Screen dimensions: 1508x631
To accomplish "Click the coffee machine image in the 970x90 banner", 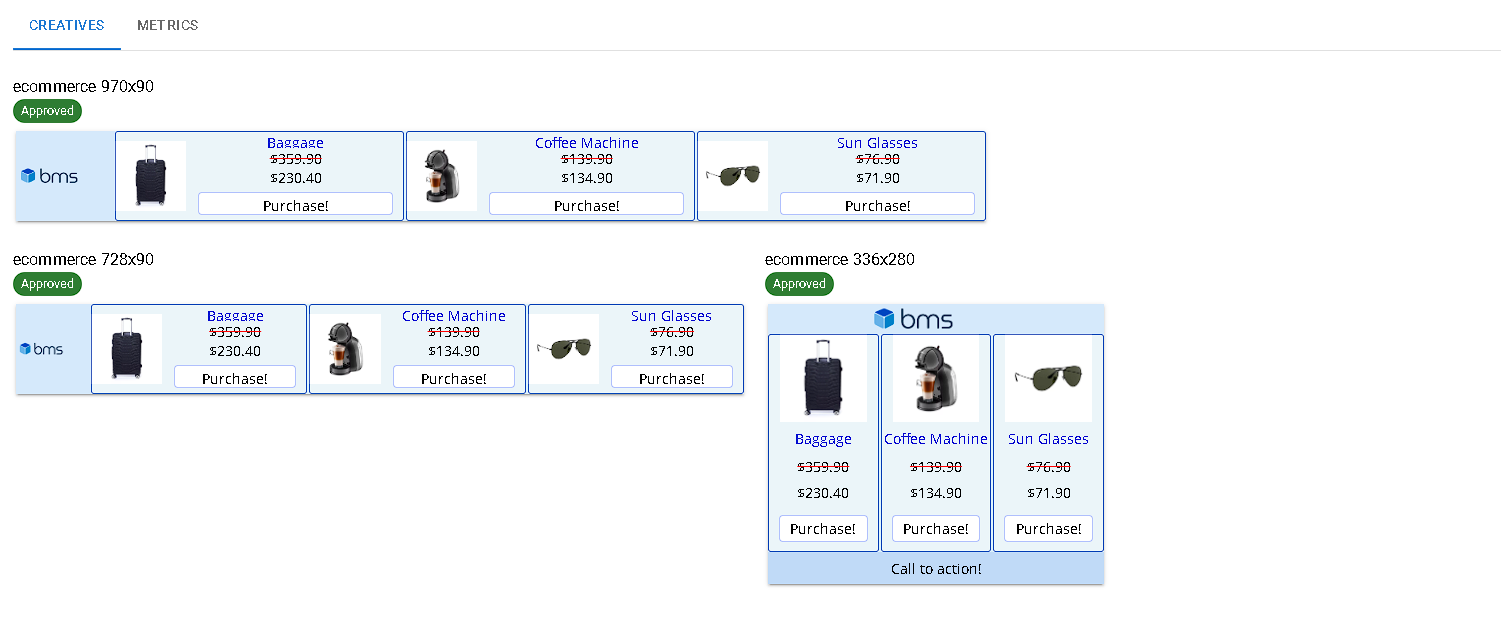I will point(442,176).
